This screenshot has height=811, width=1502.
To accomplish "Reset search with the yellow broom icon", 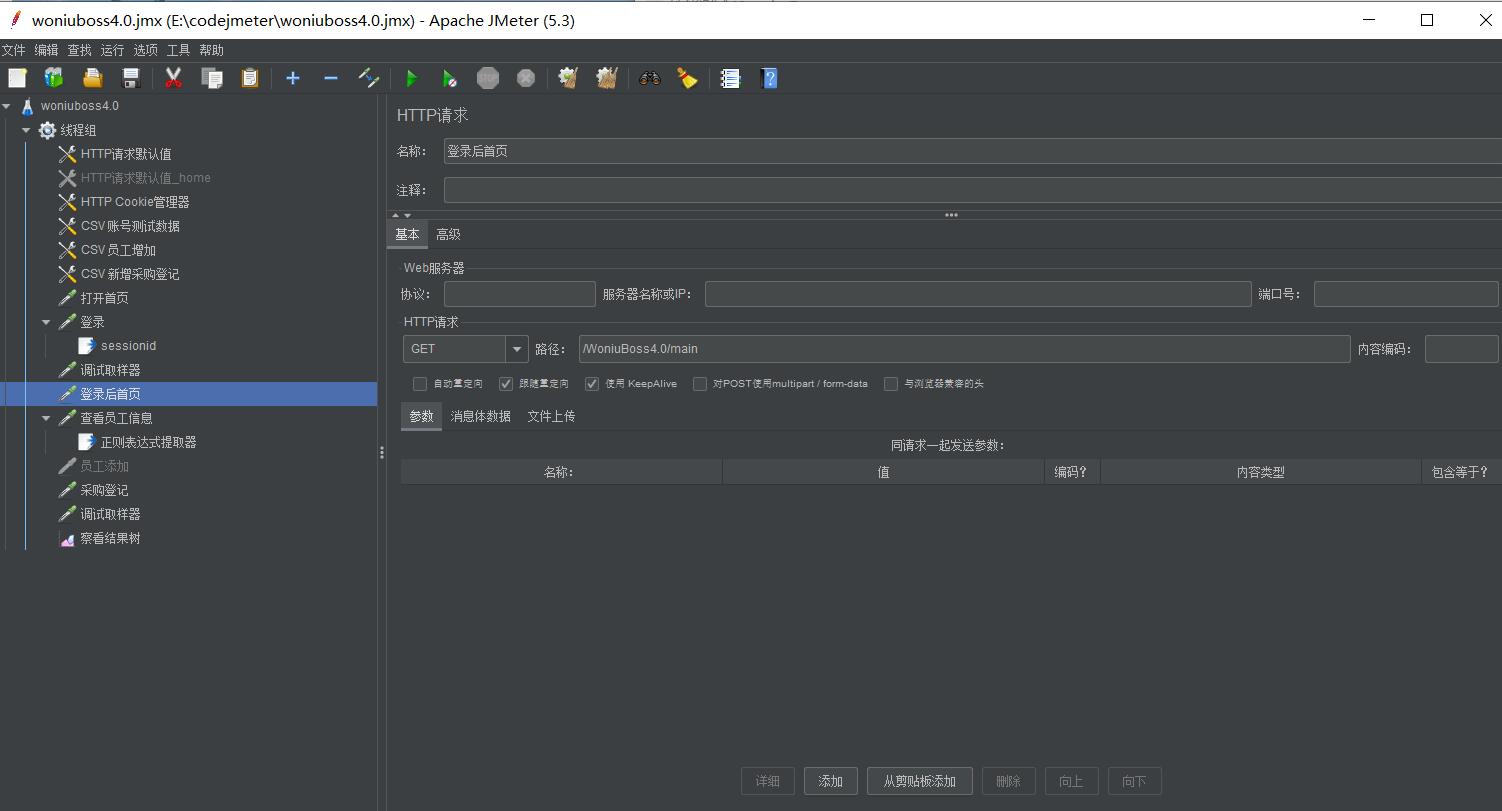I will 687,78.
